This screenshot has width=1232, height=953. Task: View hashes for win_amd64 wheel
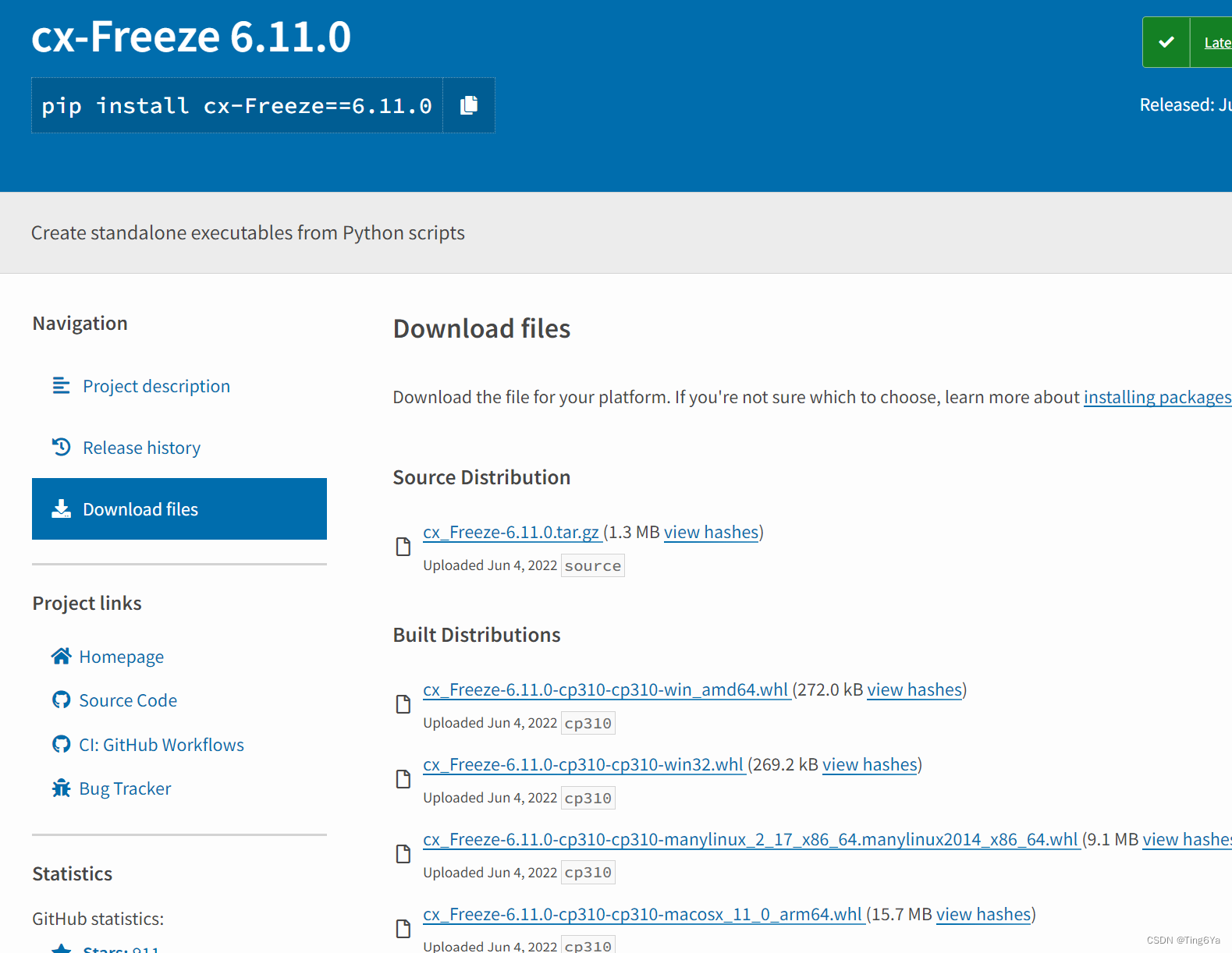point(914,689)
